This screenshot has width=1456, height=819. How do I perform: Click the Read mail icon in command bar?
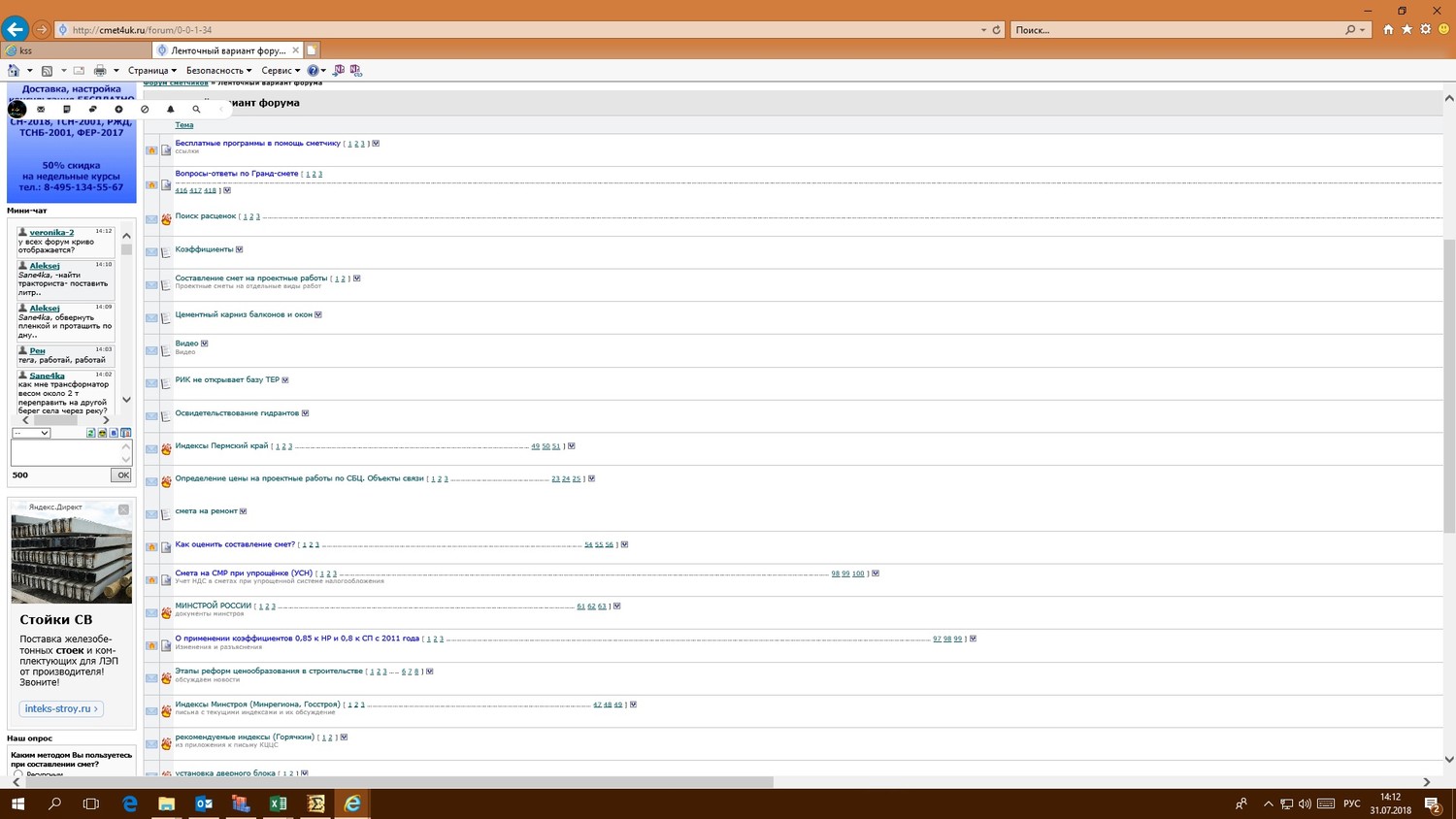[79, 71]
